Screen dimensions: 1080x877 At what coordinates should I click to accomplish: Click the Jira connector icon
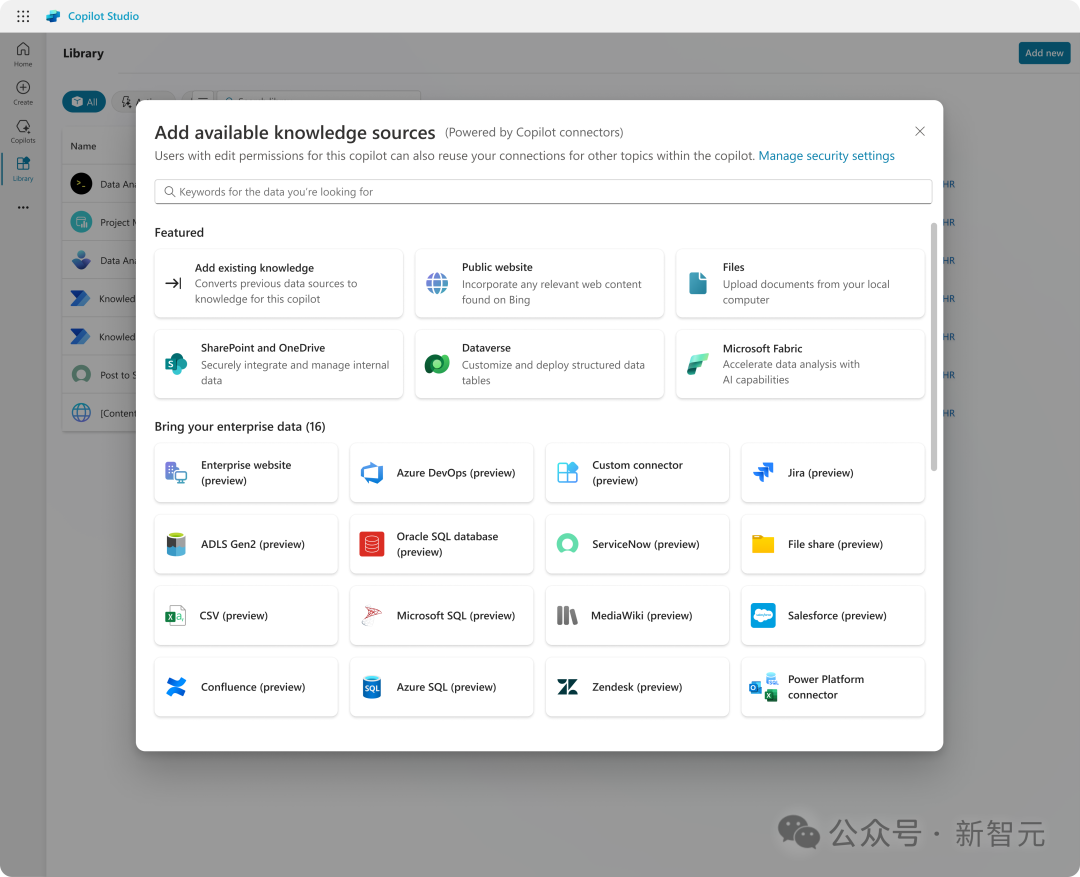[x=763, y=473]
